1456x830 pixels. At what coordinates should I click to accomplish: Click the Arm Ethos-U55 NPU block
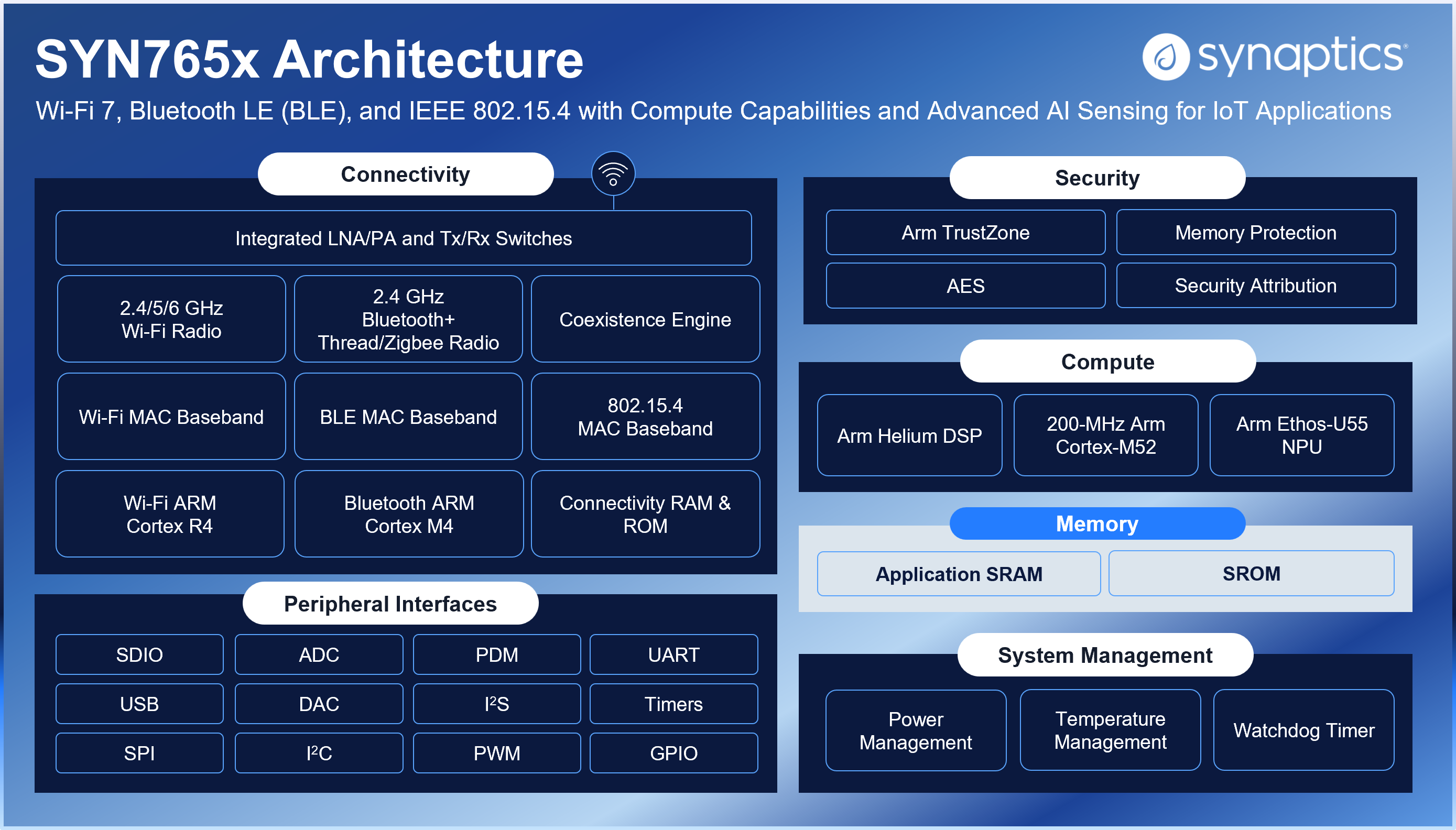point(1301,435)
